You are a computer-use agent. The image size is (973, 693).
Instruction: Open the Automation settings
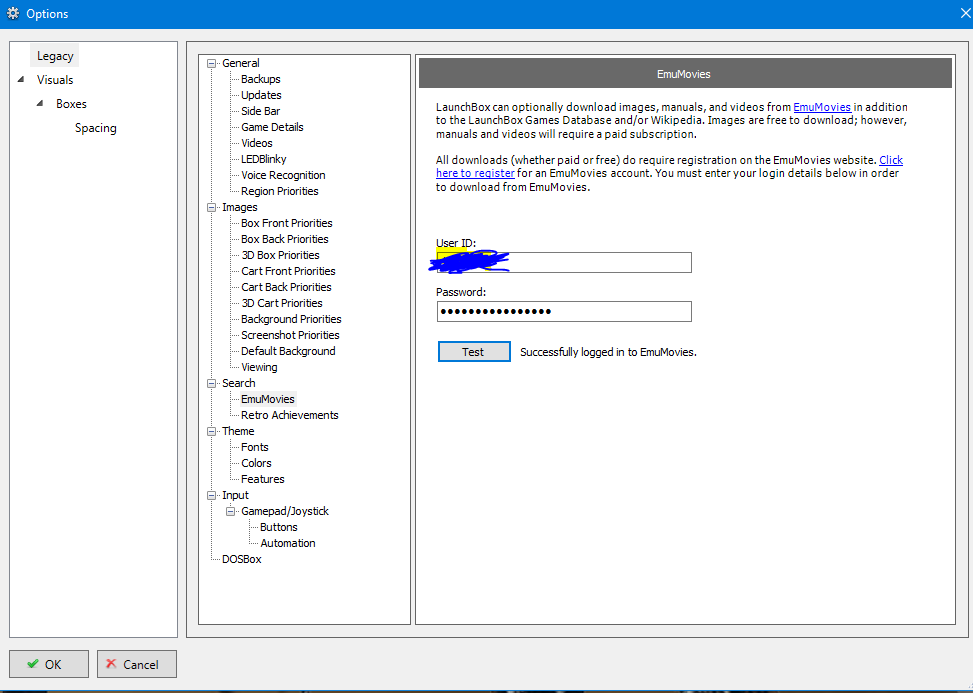[287, 543]
